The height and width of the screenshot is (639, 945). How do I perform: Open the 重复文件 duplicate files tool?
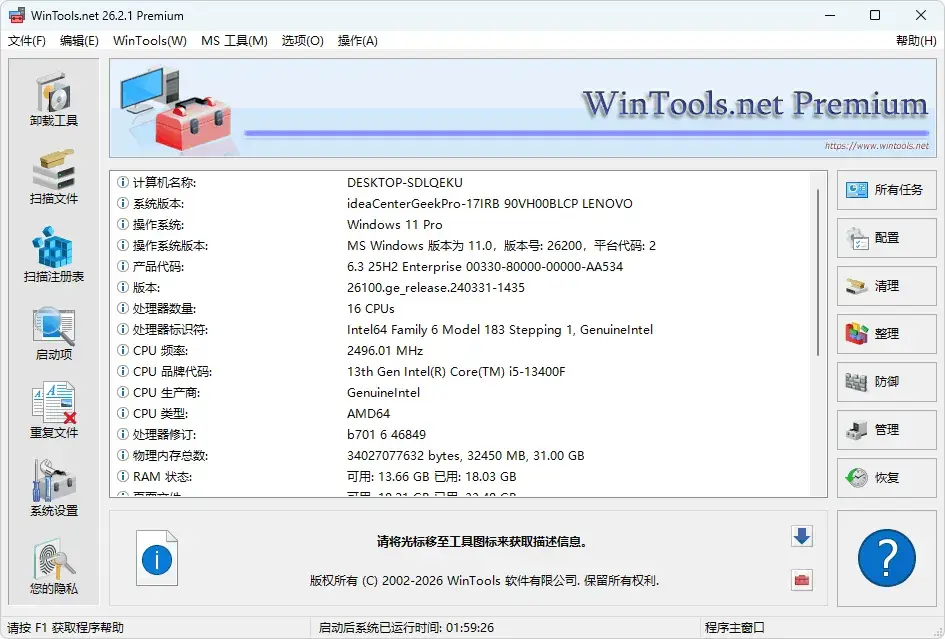54,411
